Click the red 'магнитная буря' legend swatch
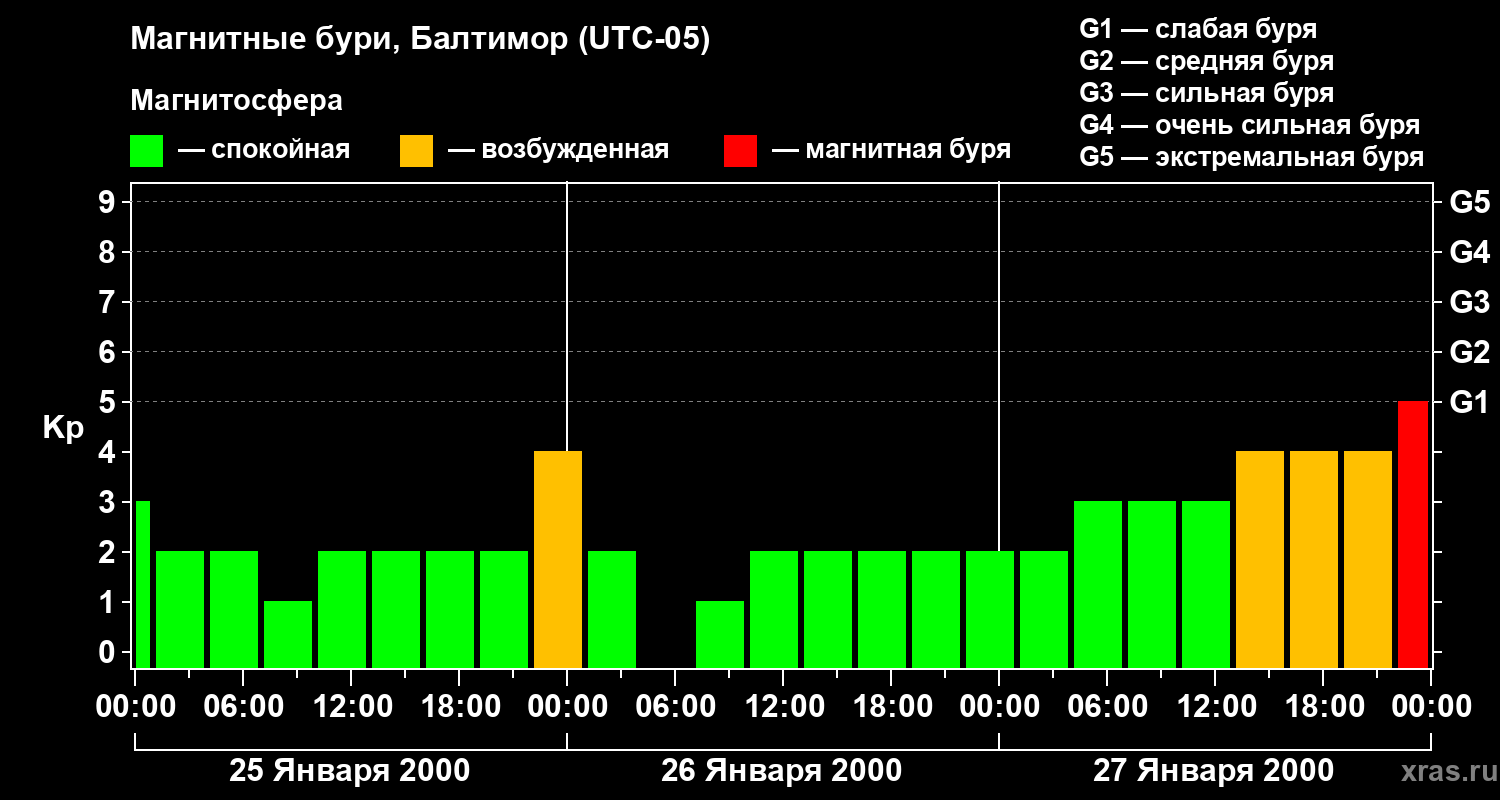 (x=740, y=151)
